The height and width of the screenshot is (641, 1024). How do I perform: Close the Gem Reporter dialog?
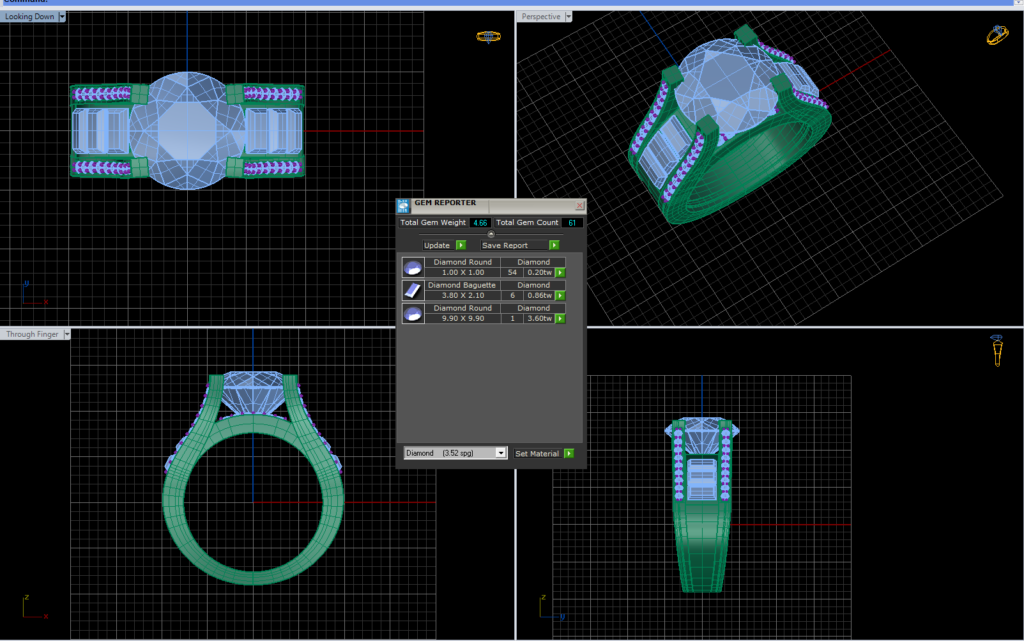click(x=579, y=206)
